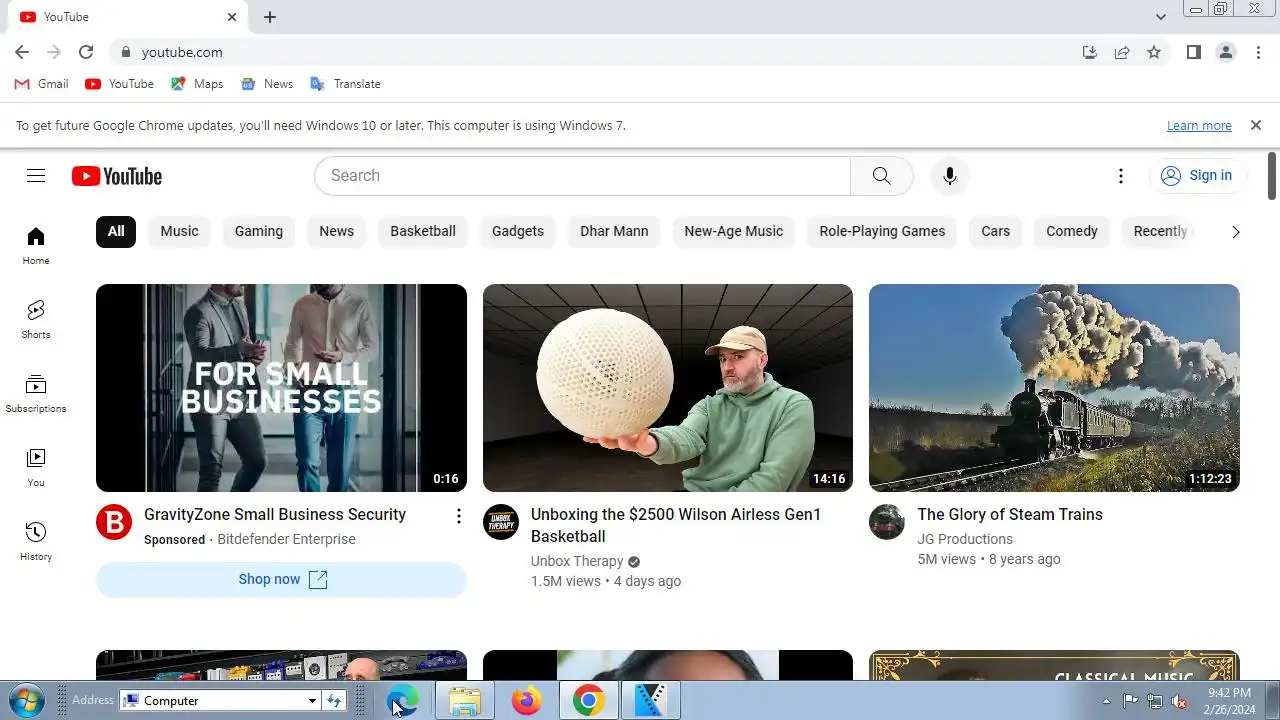1280x720 pixels.
Task: Select the News filter chip
Action: click(337, 231)
